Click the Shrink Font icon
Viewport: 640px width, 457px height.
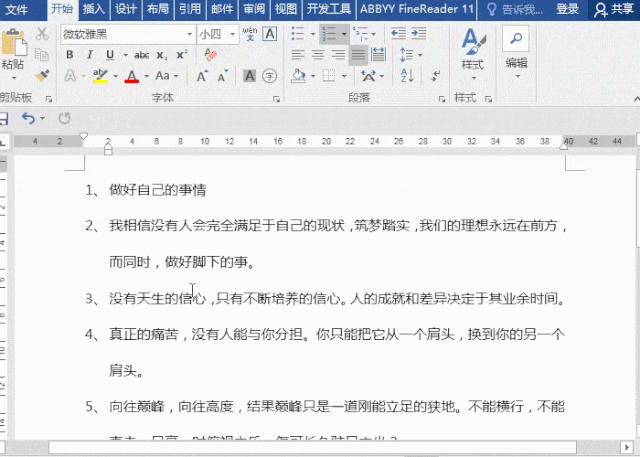(x=223, y=76)
